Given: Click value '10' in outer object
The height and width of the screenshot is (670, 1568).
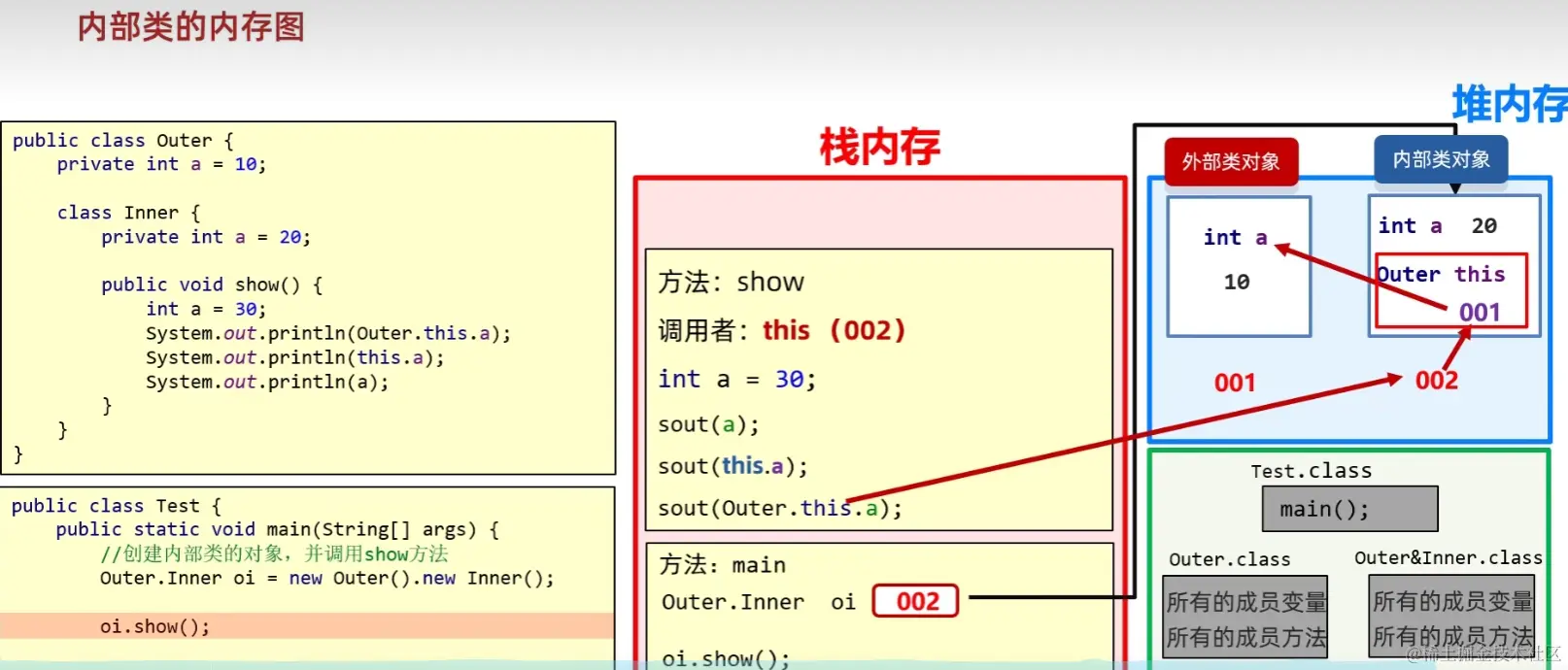Looking at the screenshot, I should coord(1237,282).
